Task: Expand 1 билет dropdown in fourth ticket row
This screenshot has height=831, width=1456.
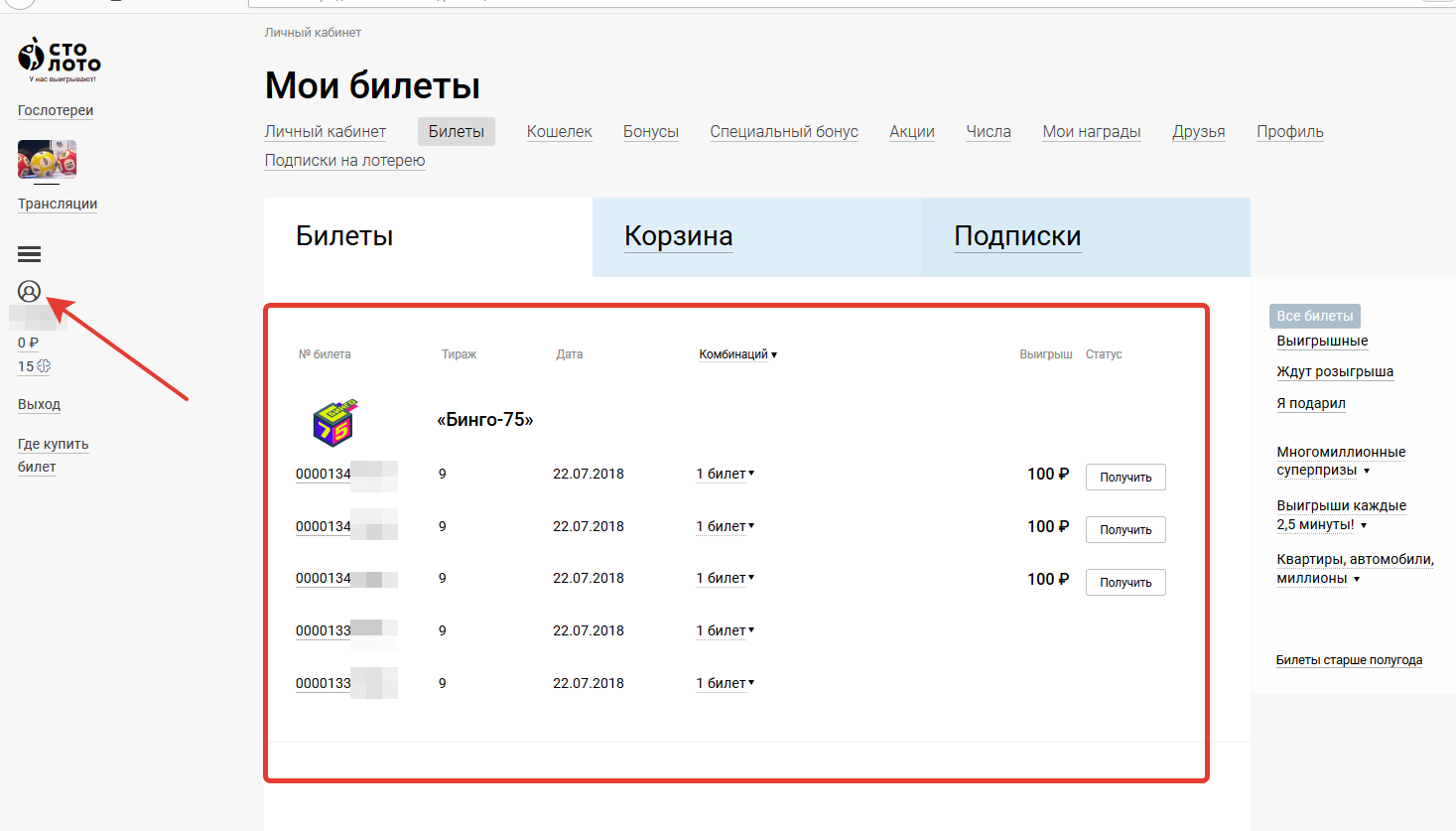Action: coord(726,630)
